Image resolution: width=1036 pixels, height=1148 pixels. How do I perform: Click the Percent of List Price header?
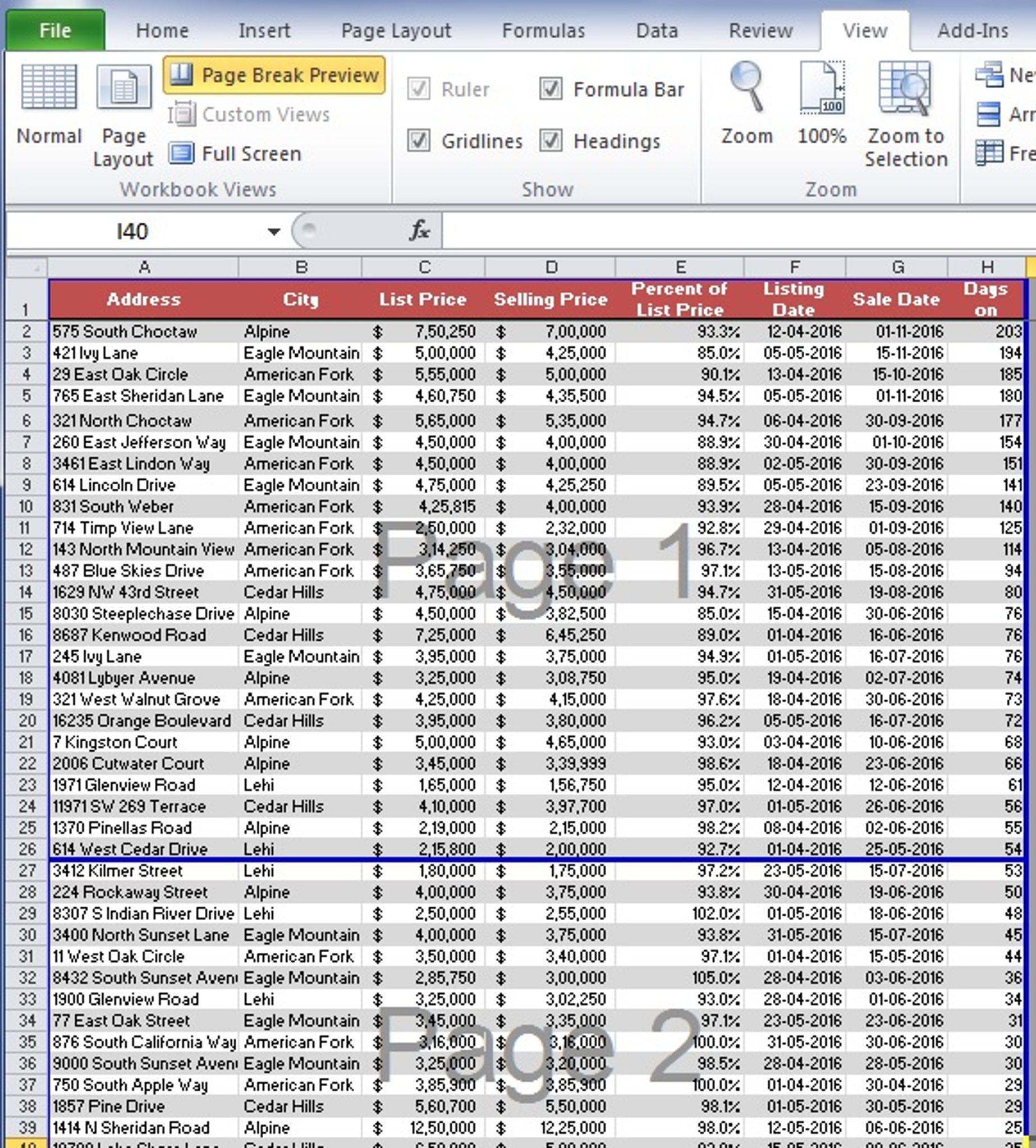click(680, 299)
